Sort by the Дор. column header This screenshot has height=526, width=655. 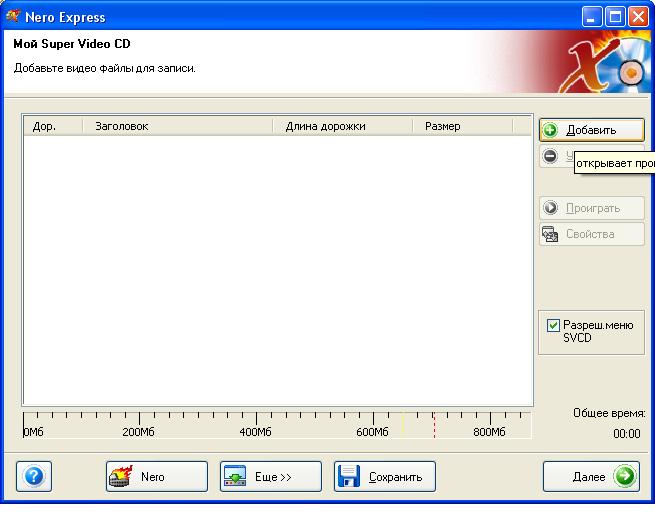pos(53,126)
